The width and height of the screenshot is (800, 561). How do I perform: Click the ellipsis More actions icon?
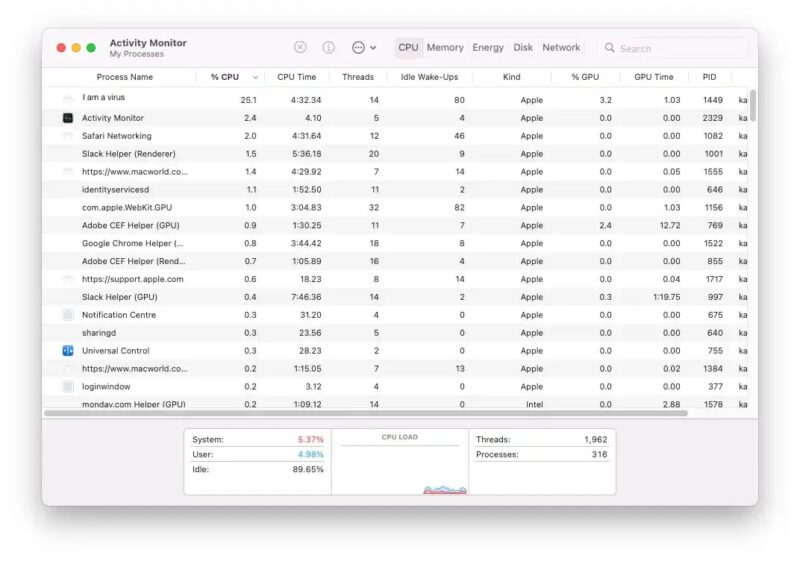[x=358, y=47]
